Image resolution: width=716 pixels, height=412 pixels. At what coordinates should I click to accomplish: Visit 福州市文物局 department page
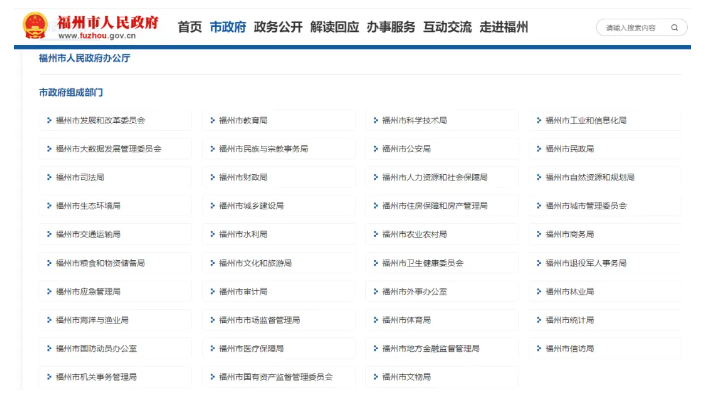pyautogui.click(x=406, y=377)
